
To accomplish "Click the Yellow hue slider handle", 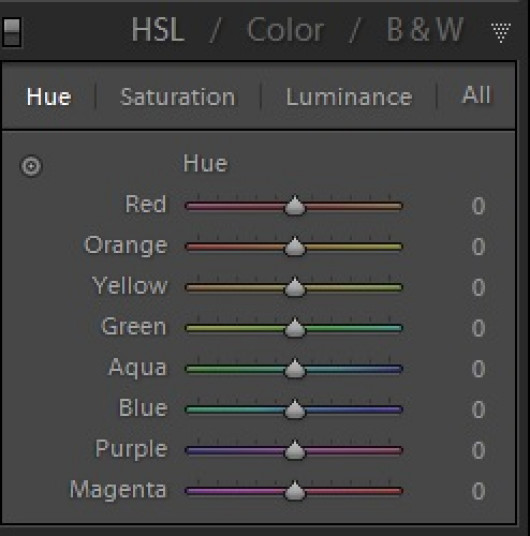I will pyautogui.click(x=294, y=287).
